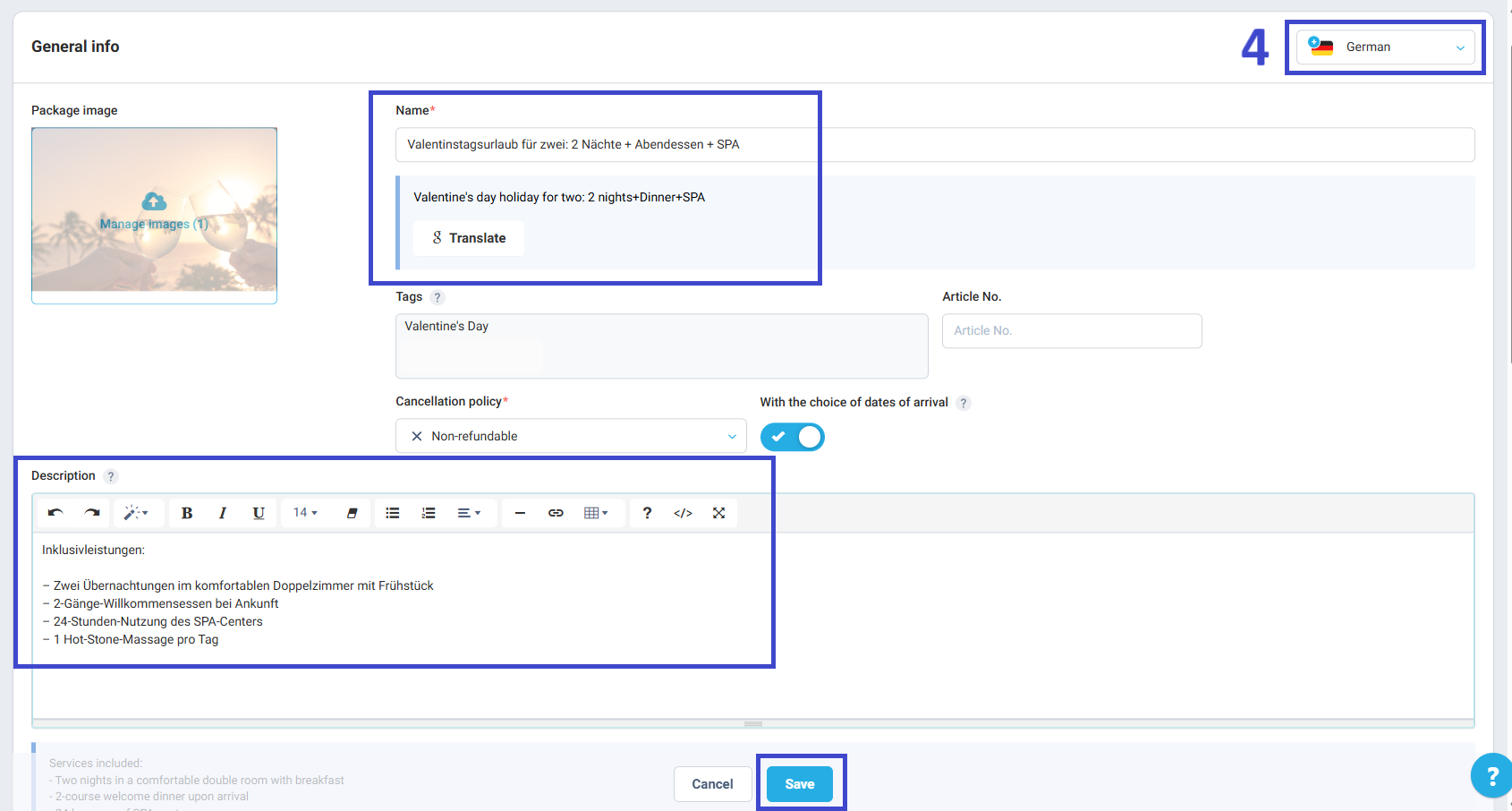Click the English source name text
Image resolution: width=1512 pixels, height=811 pixels.
click(x=559, y=197)
